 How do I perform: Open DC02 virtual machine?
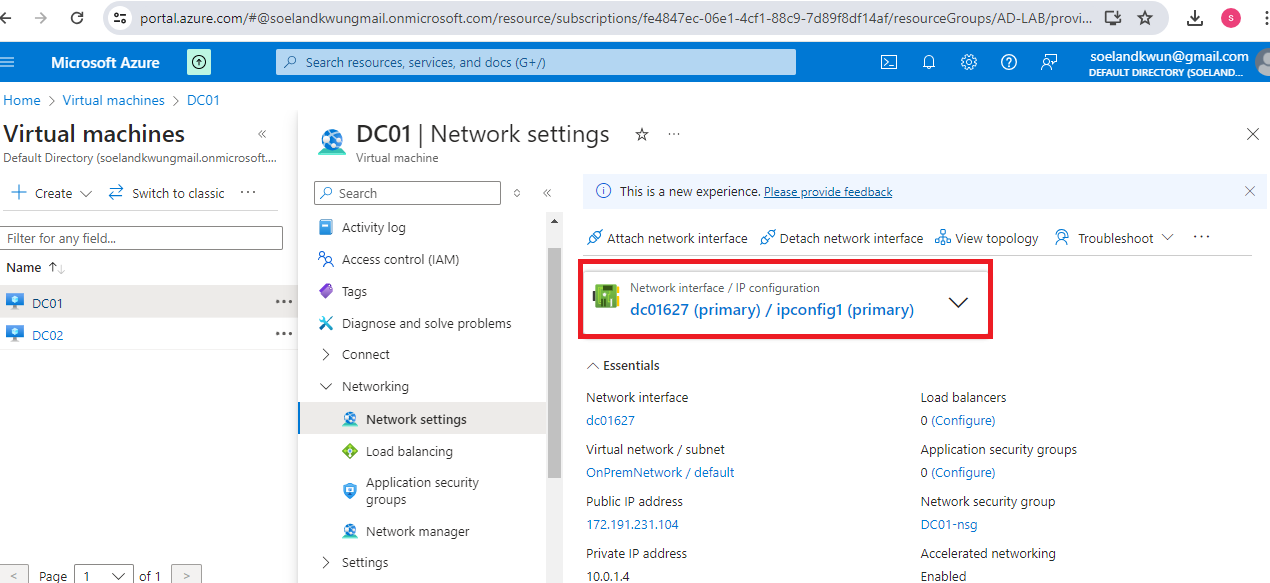47,335
